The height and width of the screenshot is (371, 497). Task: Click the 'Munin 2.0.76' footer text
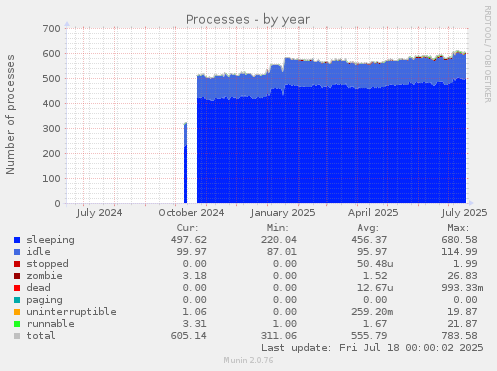coord(248,360)
